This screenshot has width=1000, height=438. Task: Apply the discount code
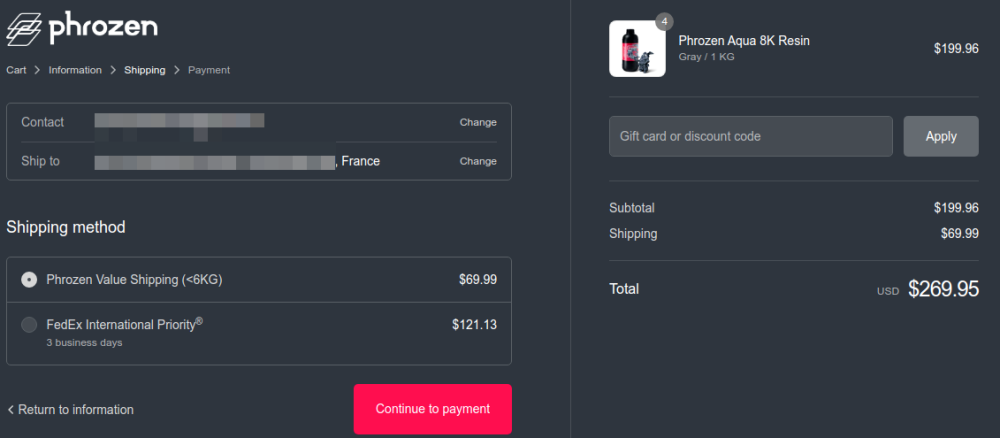pyautogui.click(x=941, y=136)
